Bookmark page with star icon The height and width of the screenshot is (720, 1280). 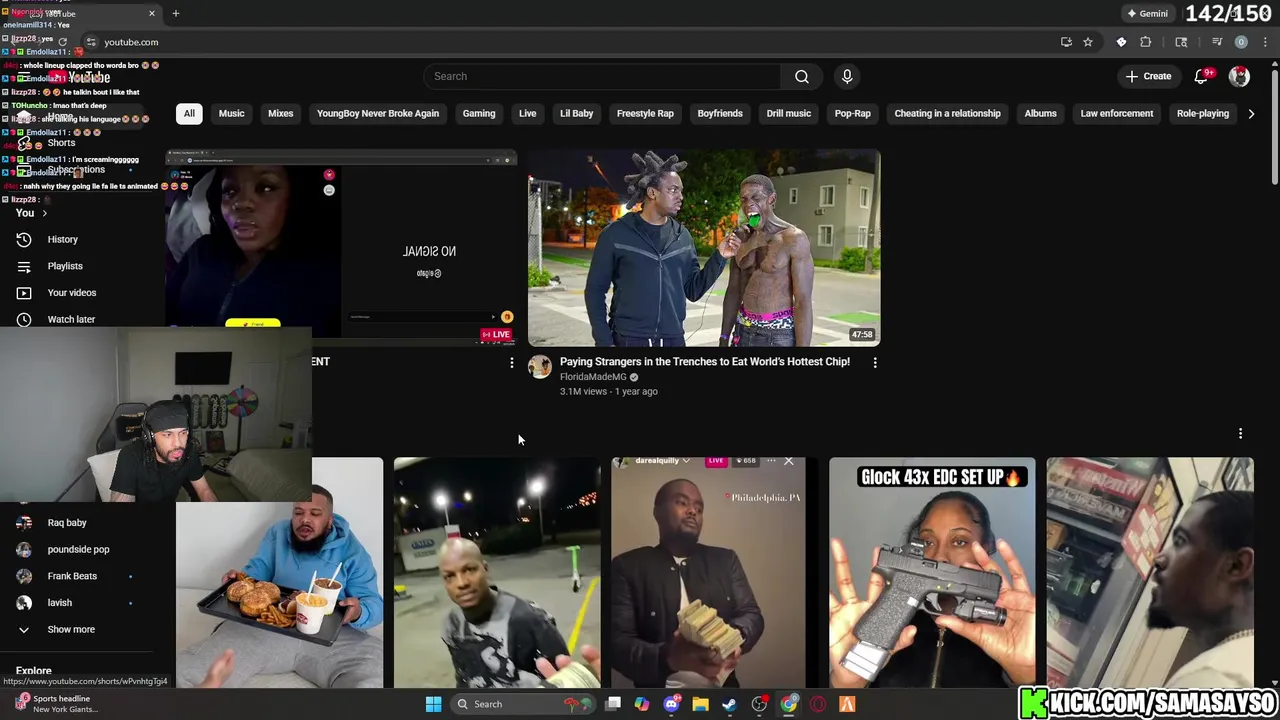(1088, 42)
